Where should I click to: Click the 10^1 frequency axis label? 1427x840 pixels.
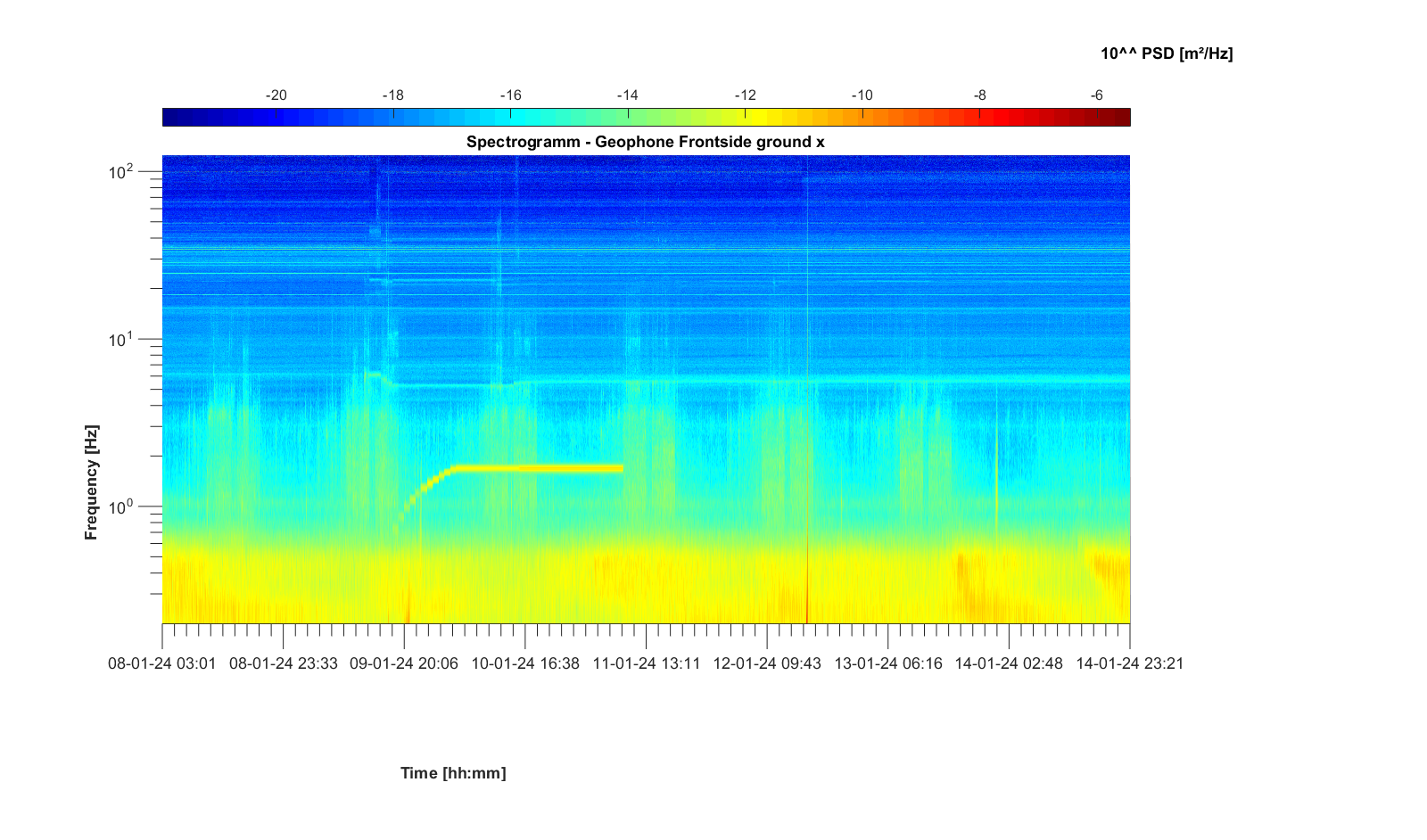pyautogui.click(x=121, y=339)
